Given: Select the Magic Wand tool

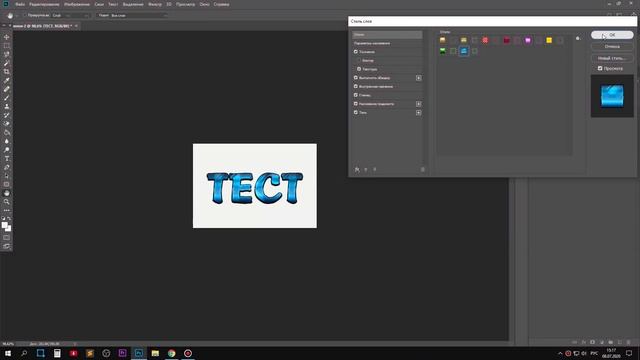Looking at the screenshot, I should tap(7, 63).
